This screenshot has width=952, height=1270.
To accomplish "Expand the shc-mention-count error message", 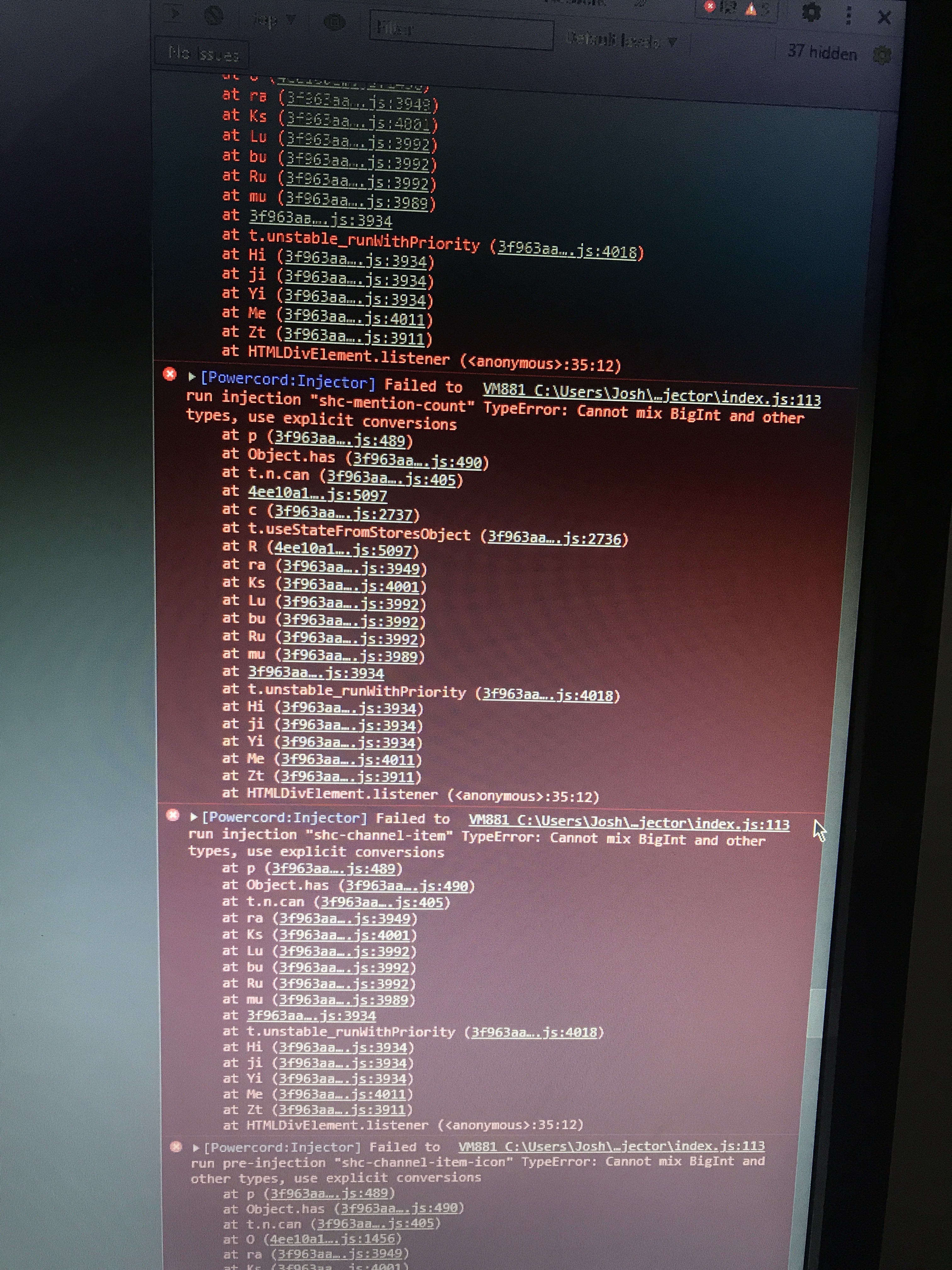I will 192,377.
